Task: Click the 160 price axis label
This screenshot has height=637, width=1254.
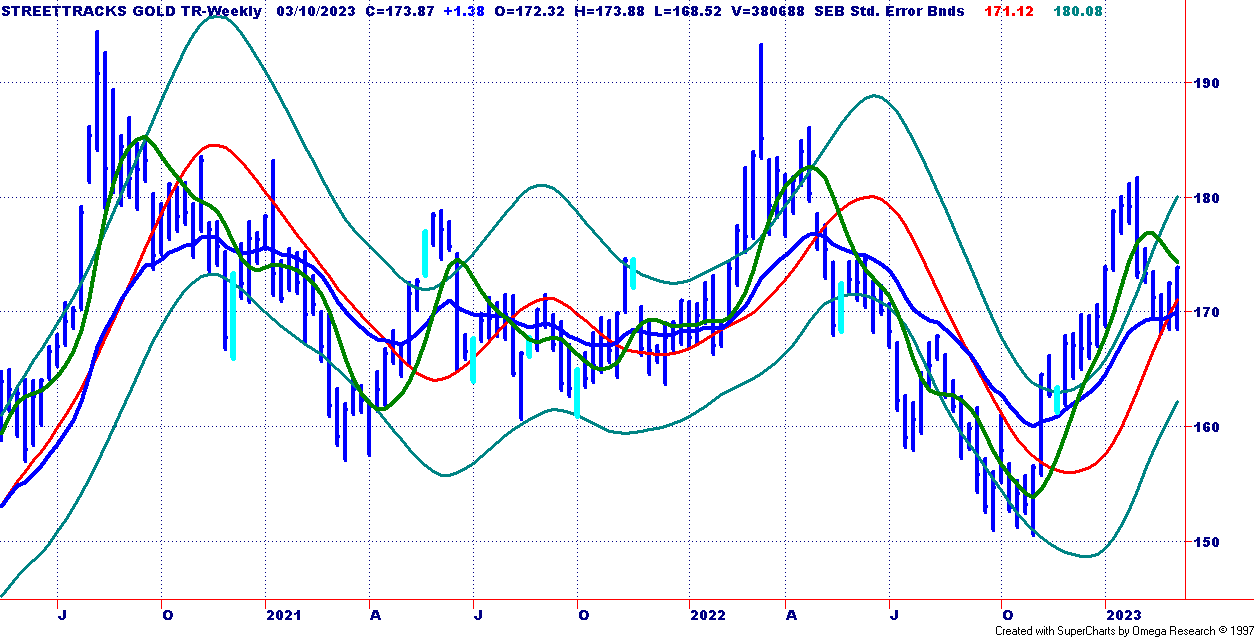Action: point(1207,427)
